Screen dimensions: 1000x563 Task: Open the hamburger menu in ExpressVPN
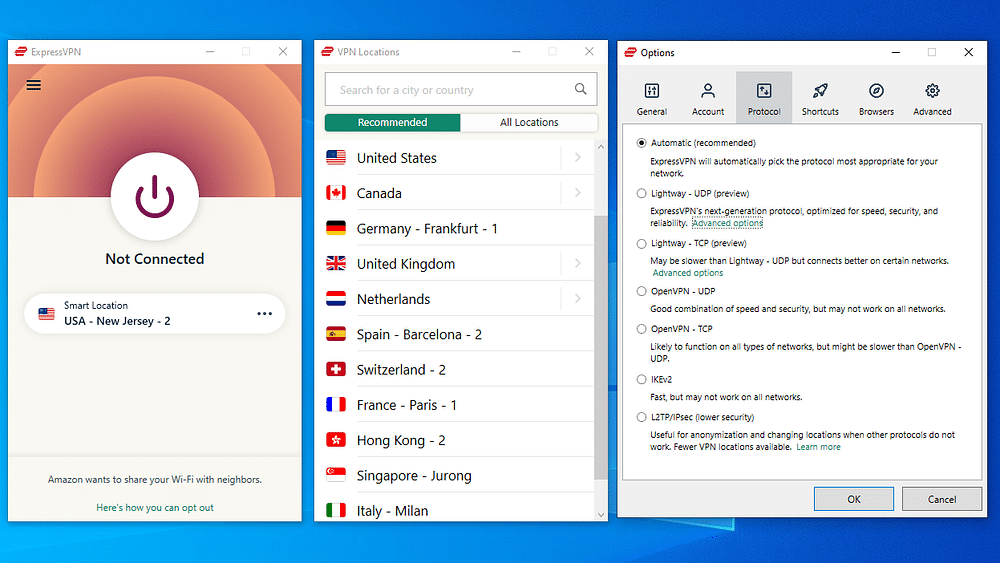34,85
